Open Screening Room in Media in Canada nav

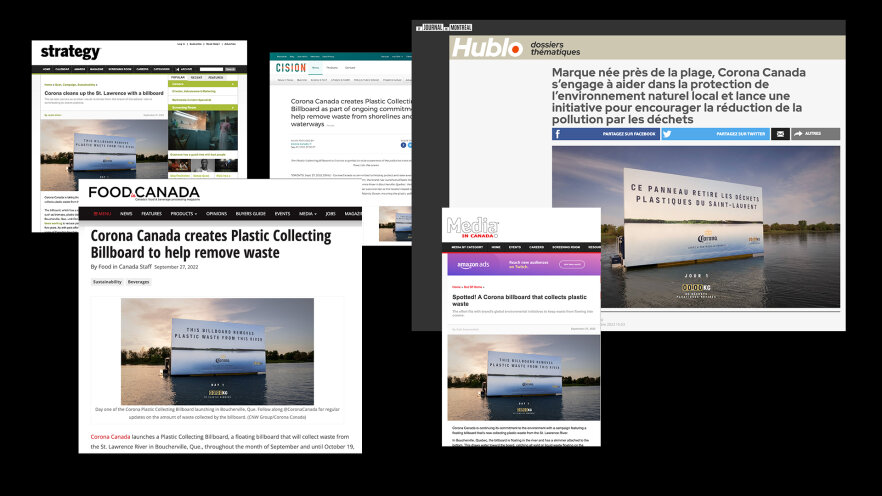point(566,247)
